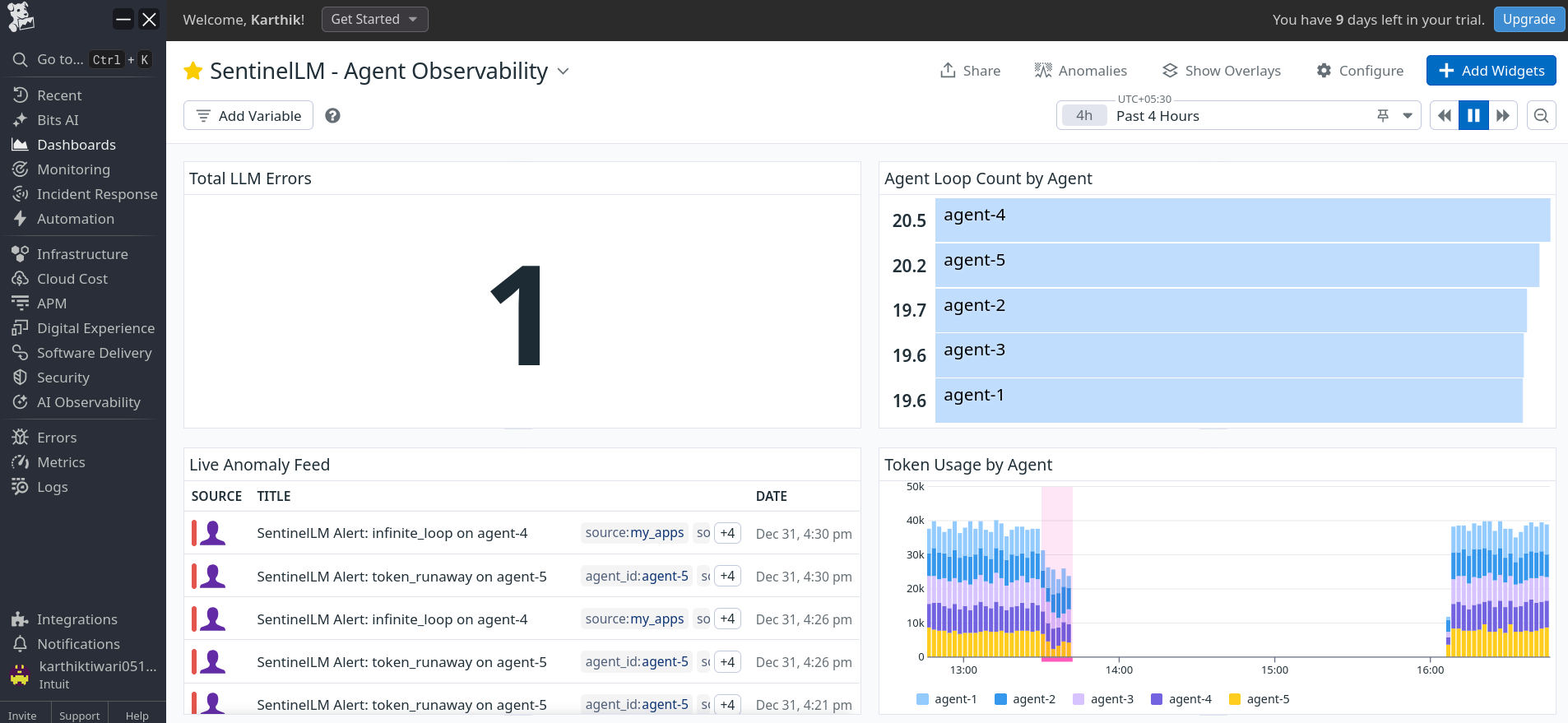Pin the time frame with pin icon

(1383, 116)
